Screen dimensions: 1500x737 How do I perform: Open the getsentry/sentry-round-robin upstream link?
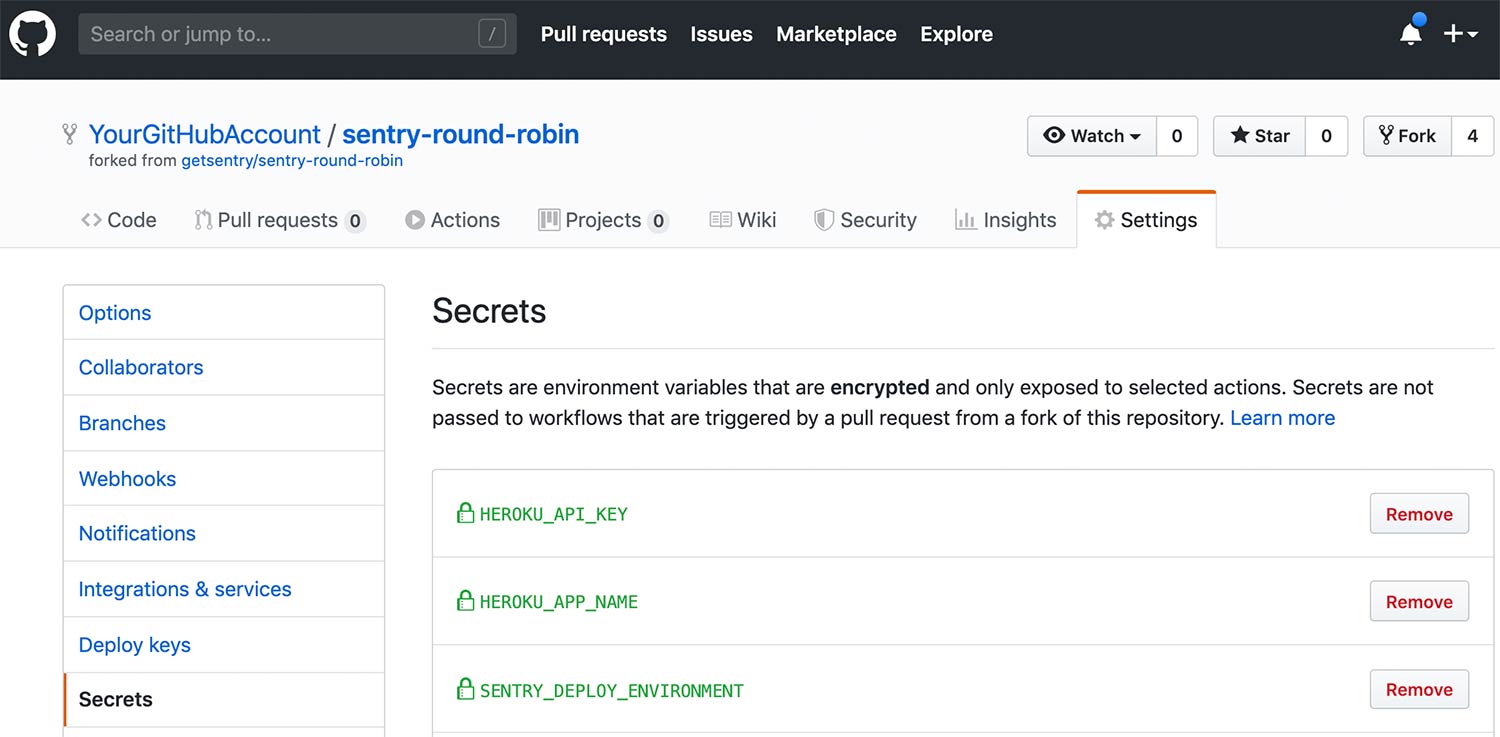tap(291, 160)
